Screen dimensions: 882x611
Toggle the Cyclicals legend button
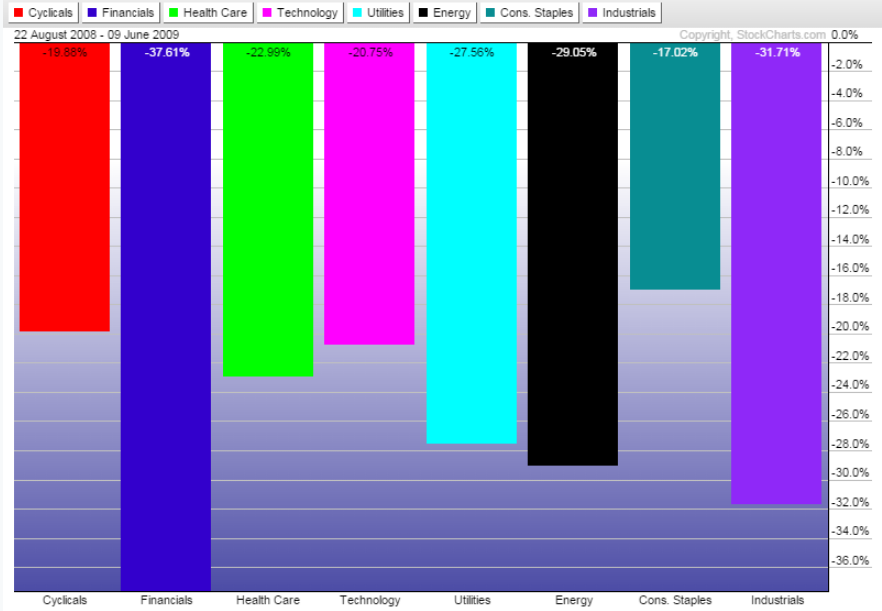(x=43, y=13)
